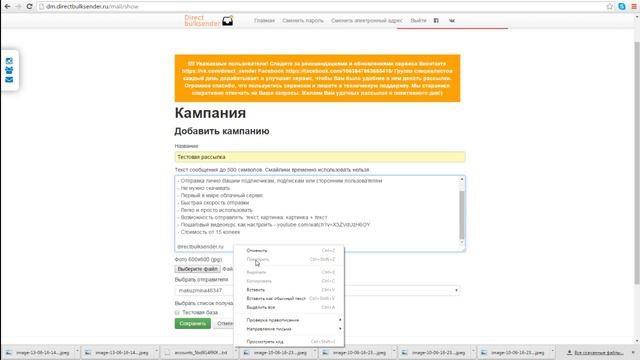Click into the Название campaign name field
Screen dimensions: 640x360
click(320, 157)
